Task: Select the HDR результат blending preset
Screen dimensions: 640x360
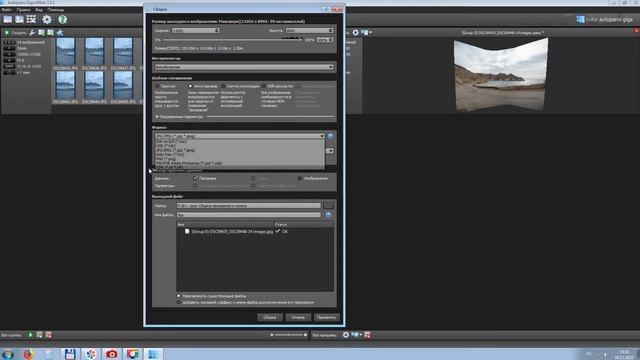Action: click(x=264, y=86)
